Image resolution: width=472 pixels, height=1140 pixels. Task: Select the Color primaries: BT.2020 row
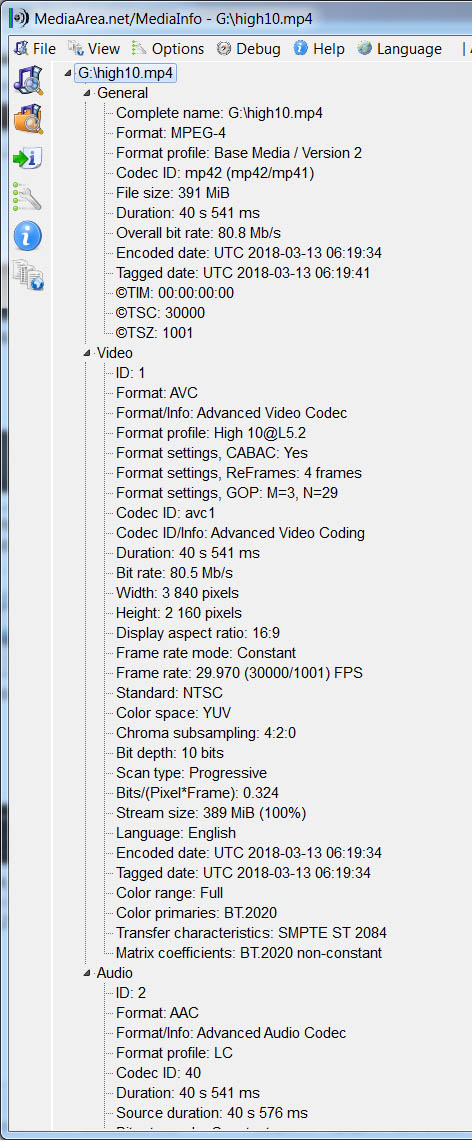click(196, 912)
